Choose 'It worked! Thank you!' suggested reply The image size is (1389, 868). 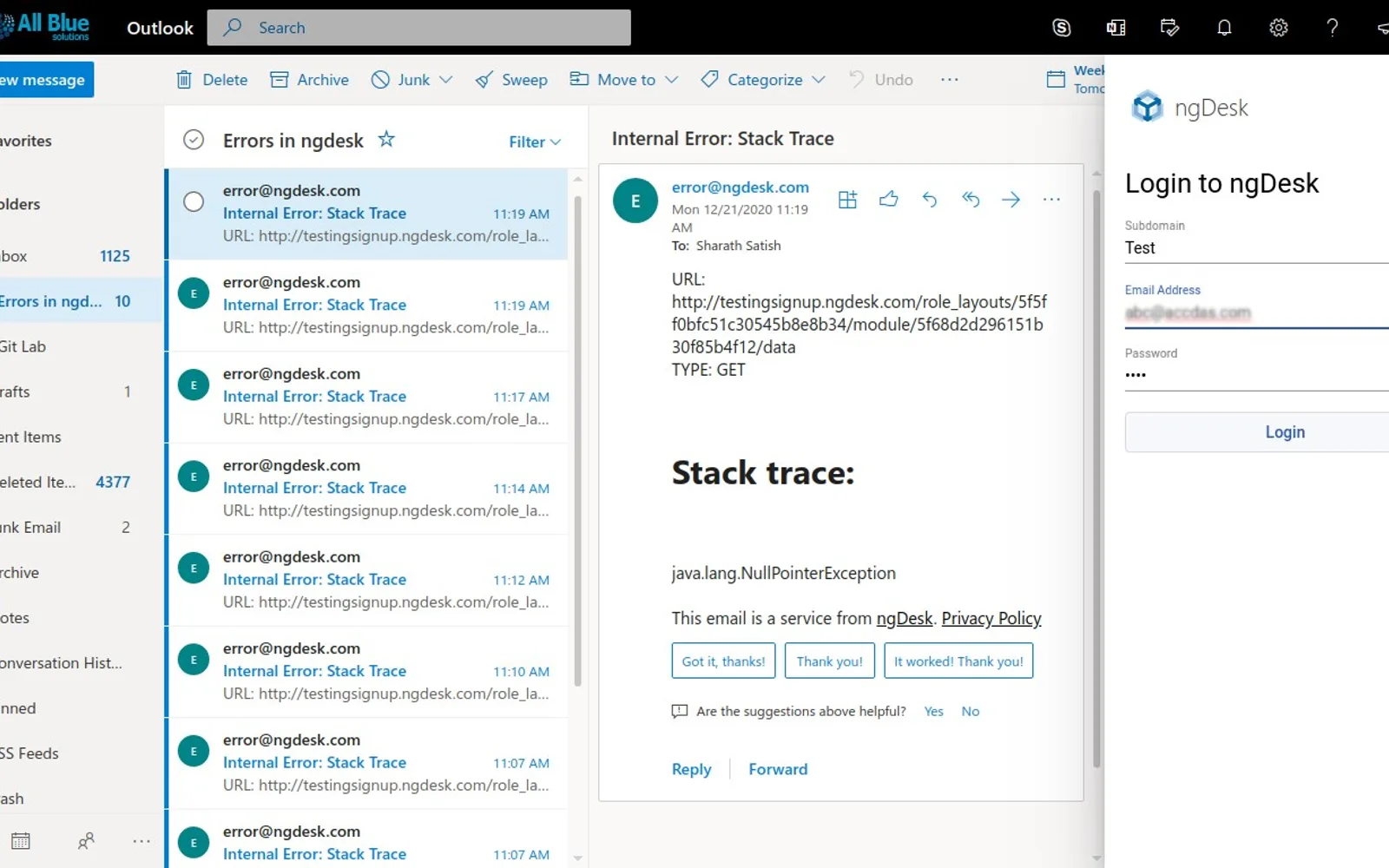[958, 661]
